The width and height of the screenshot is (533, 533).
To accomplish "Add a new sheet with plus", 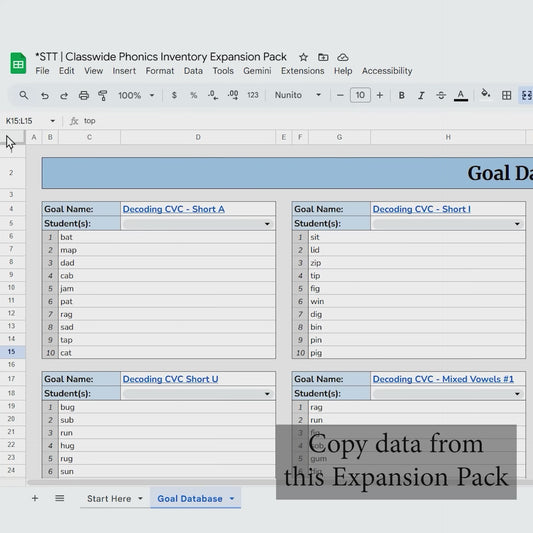I will [35, 498].
